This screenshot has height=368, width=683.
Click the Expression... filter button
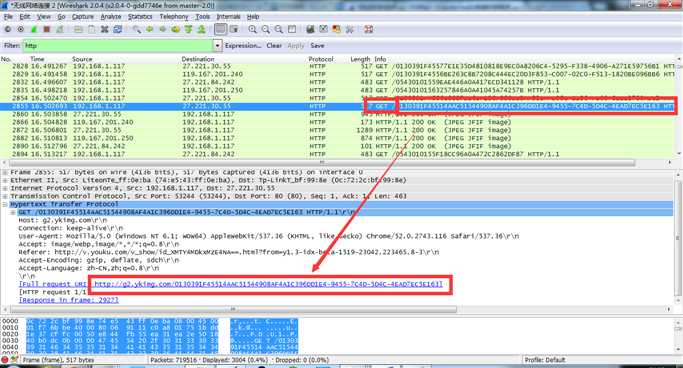(243, 45)
